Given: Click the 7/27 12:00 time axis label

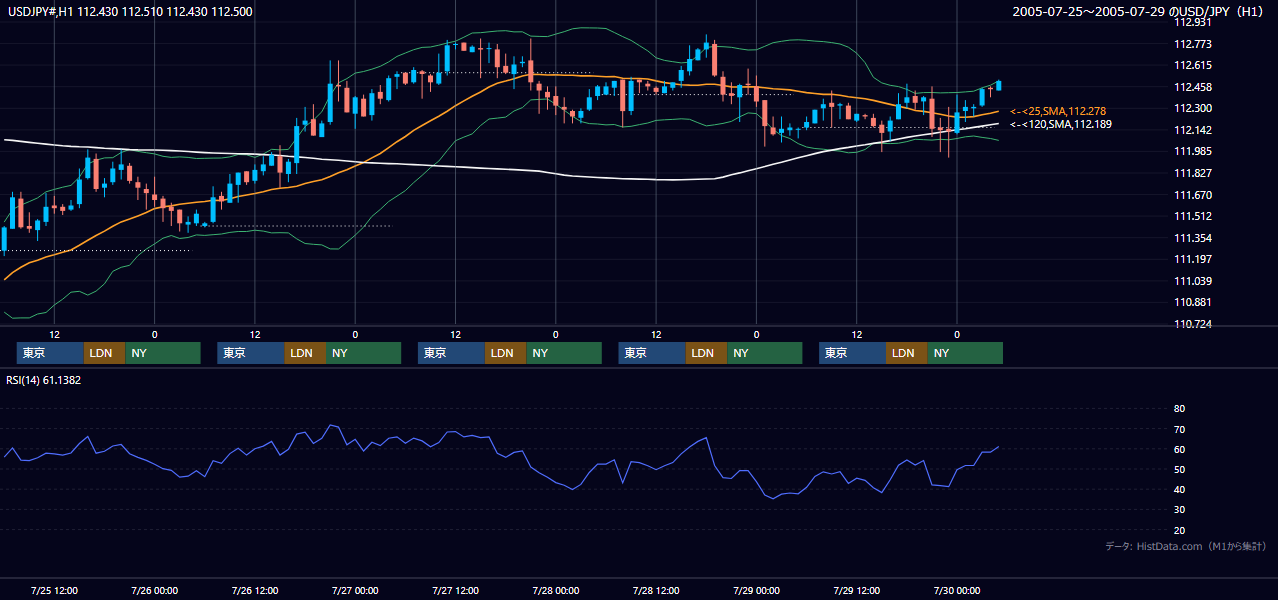Looking at the screenshot, I should (456, 590).
